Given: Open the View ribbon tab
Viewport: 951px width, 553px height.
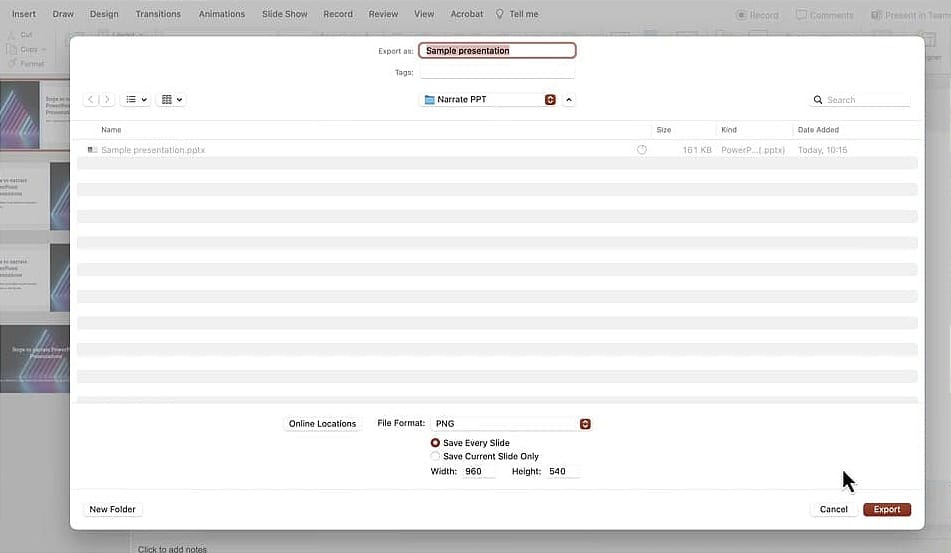Looking at the screenshot, I should click(424, 14).
